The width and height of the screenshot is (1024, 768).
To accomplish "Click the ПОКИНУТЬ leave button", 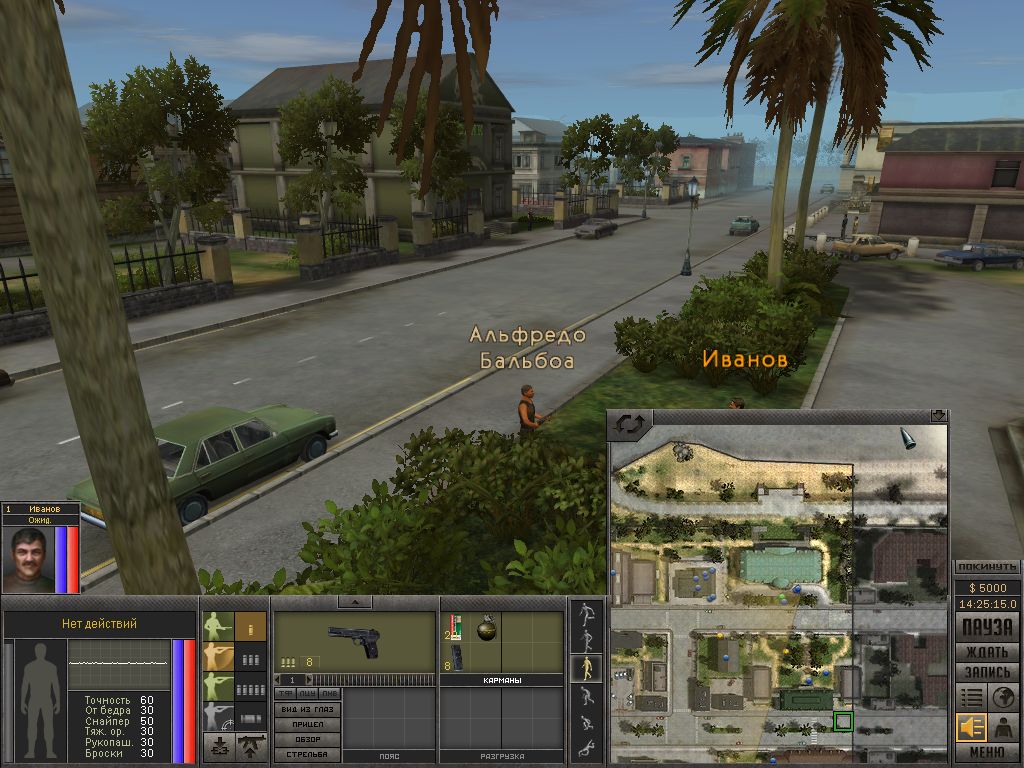I will pyautogui.click(x=987, y=568).
